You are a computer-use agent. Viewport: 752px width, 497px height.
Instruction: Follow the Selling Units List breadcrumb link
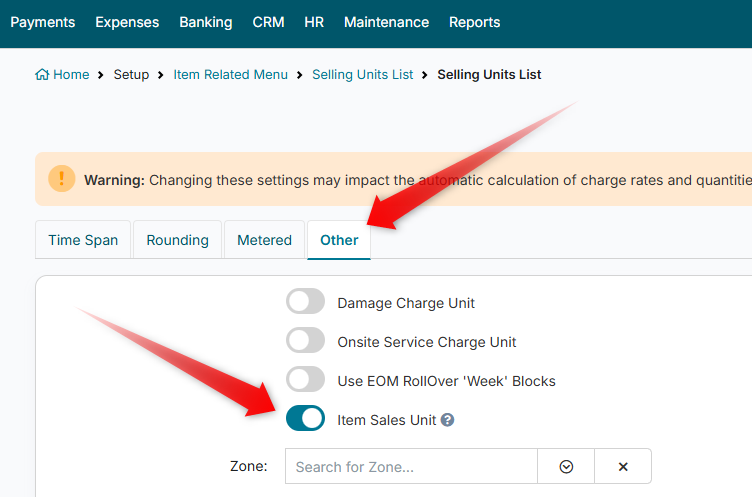(x=362, y=75)
